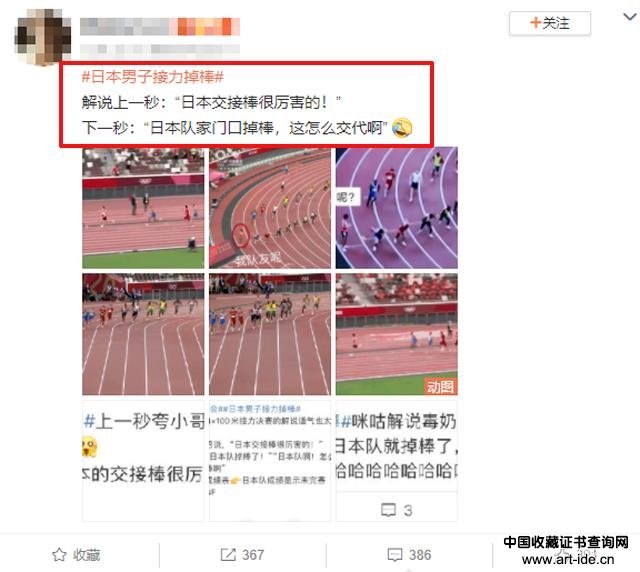This screenshot has width=640, height=572.
Task: Click the blurred username link
Action: coord(160,27)
